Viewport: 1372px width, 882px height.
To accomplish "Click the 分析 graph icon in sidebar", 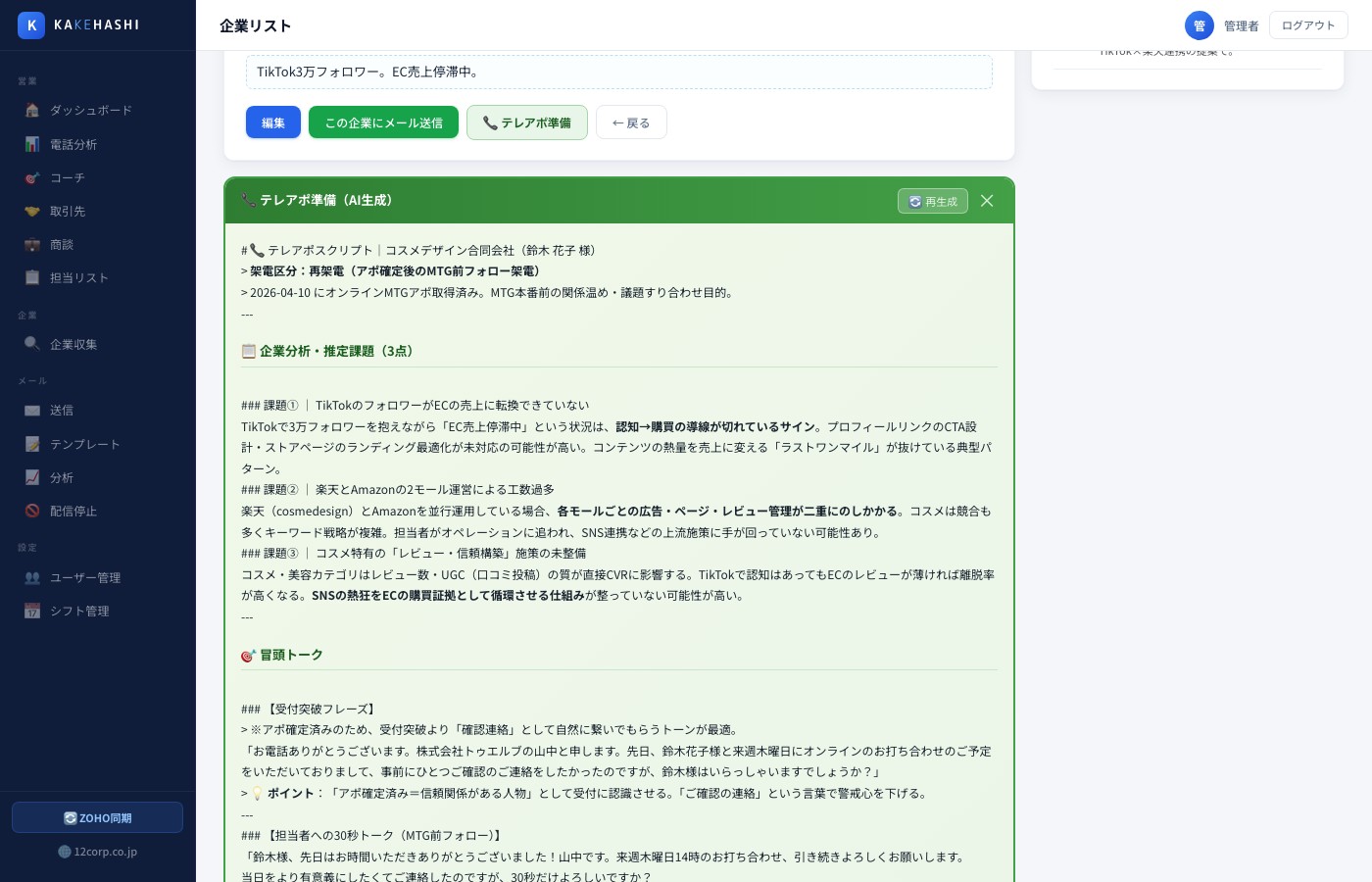I will [32, 477].
